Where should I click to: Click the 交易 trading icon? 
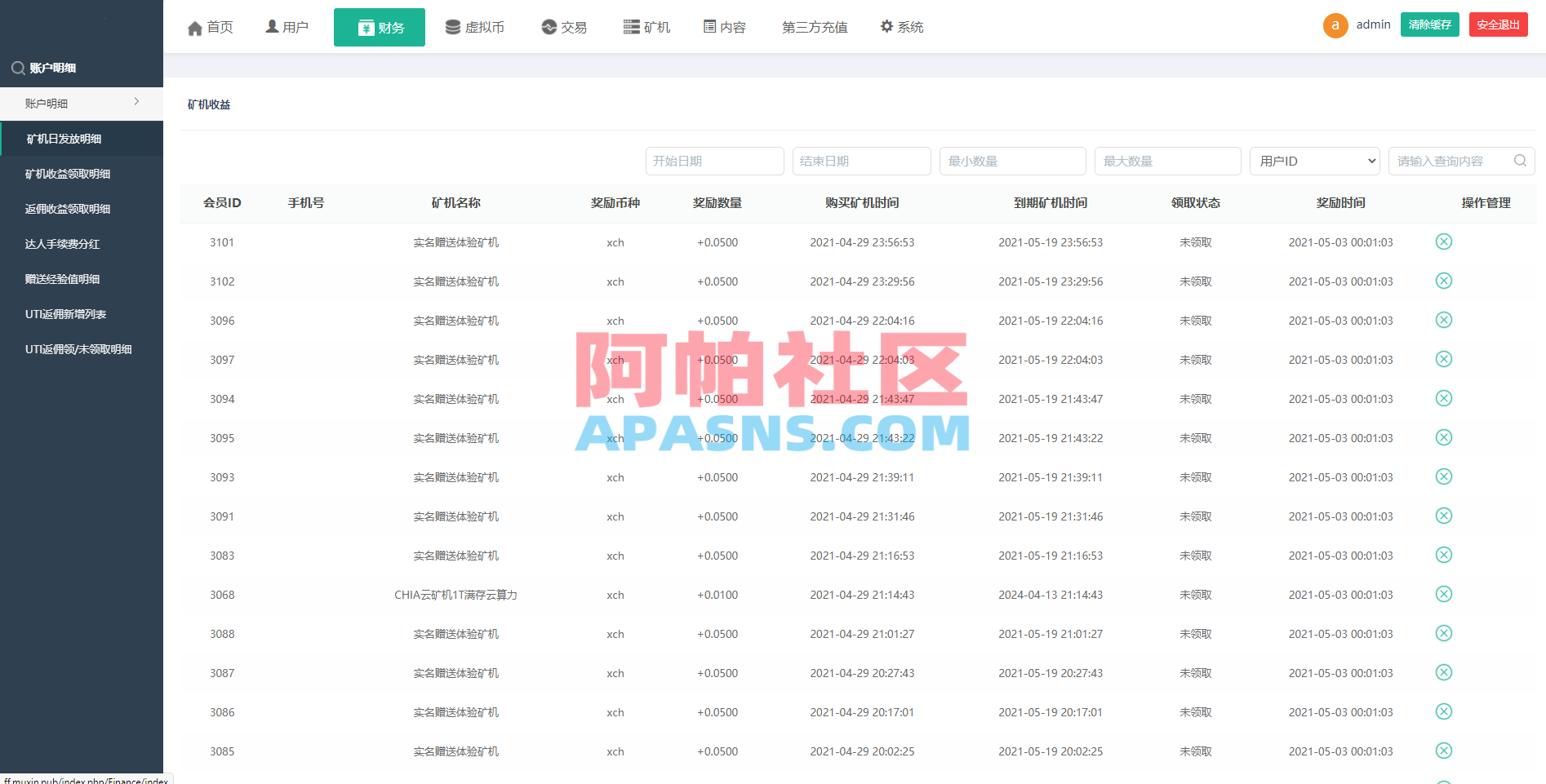[x=547, y=26]
